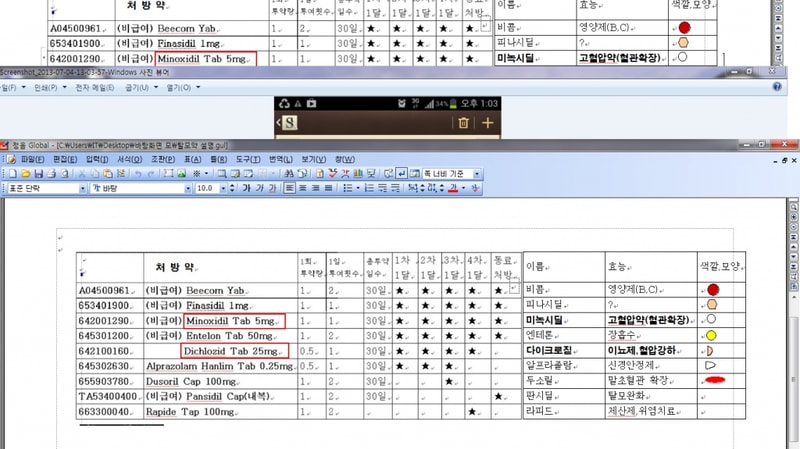Viewport: 800px width, 449px height.
Task: Open the 번역(L) menu
Action: (281, 160)
